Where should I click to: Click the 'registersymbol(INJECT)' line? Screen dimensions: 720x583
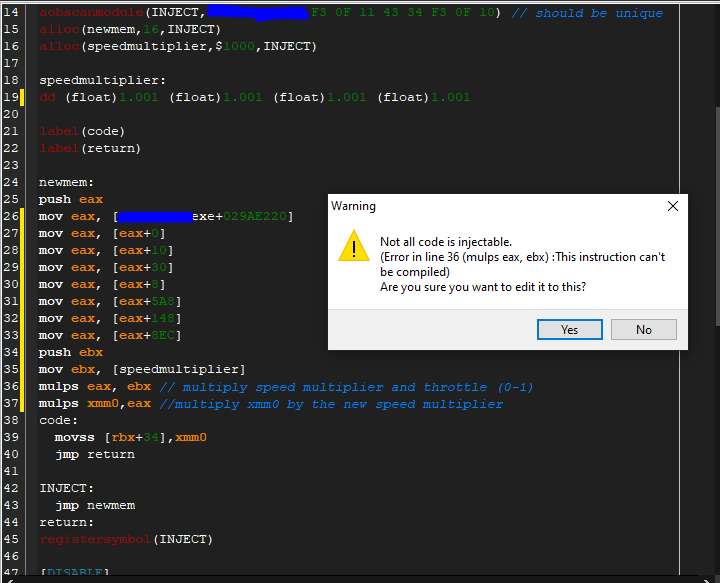[x=125, y=539]
